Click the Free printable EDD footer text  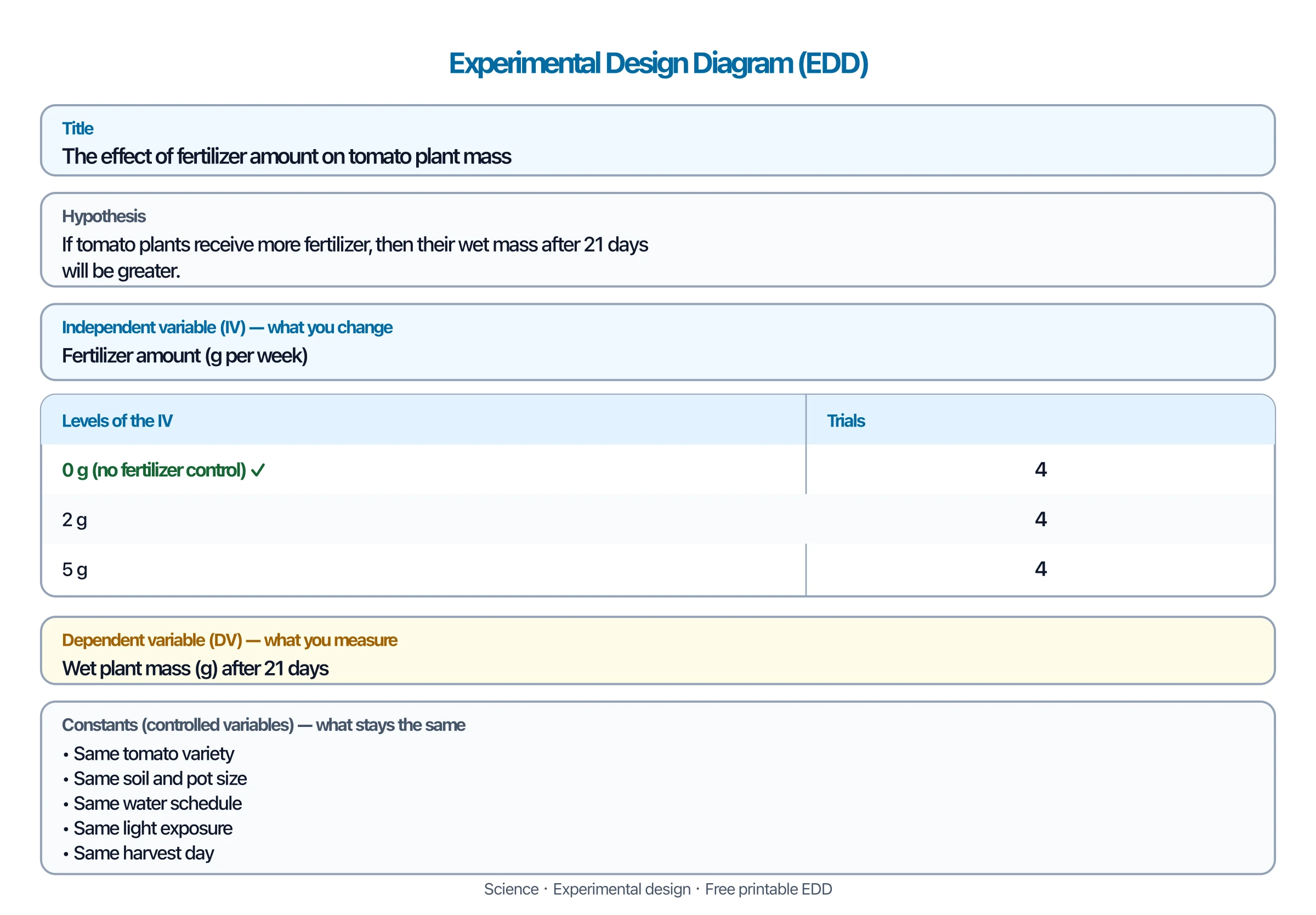pos(768,889)
